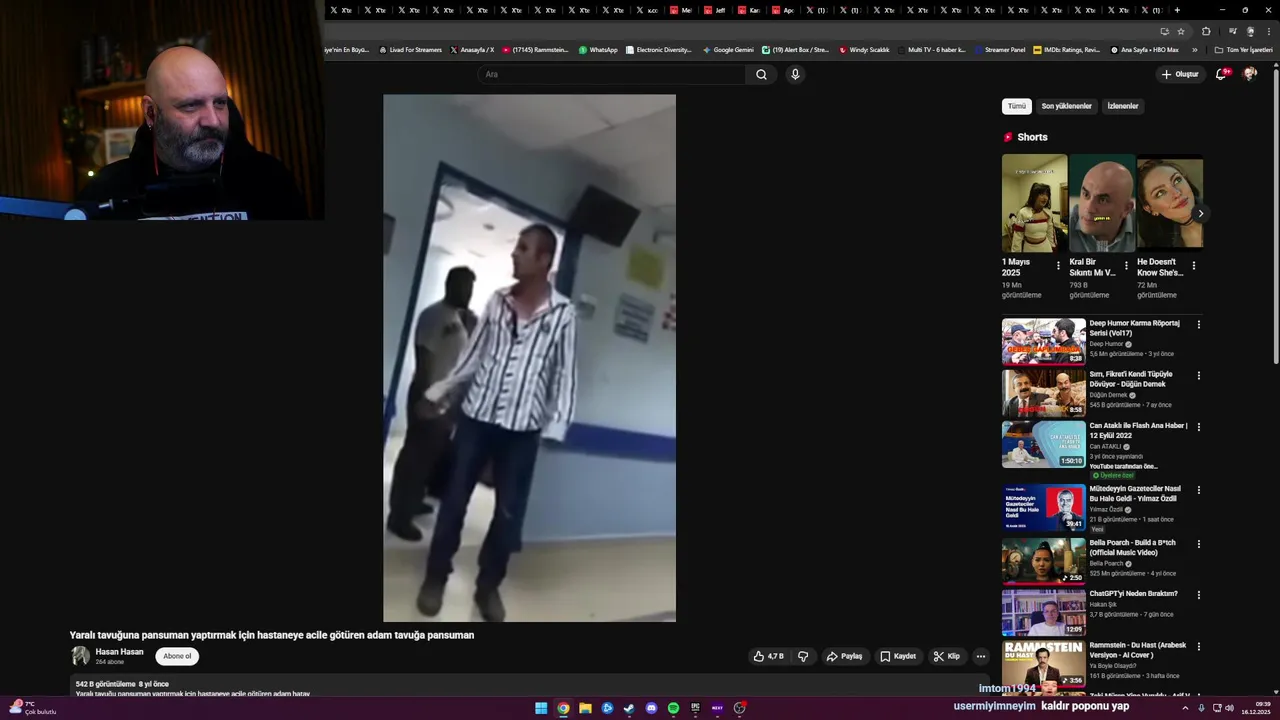
Task: Open Windows Start menu
Action: (x=541, y=708)
